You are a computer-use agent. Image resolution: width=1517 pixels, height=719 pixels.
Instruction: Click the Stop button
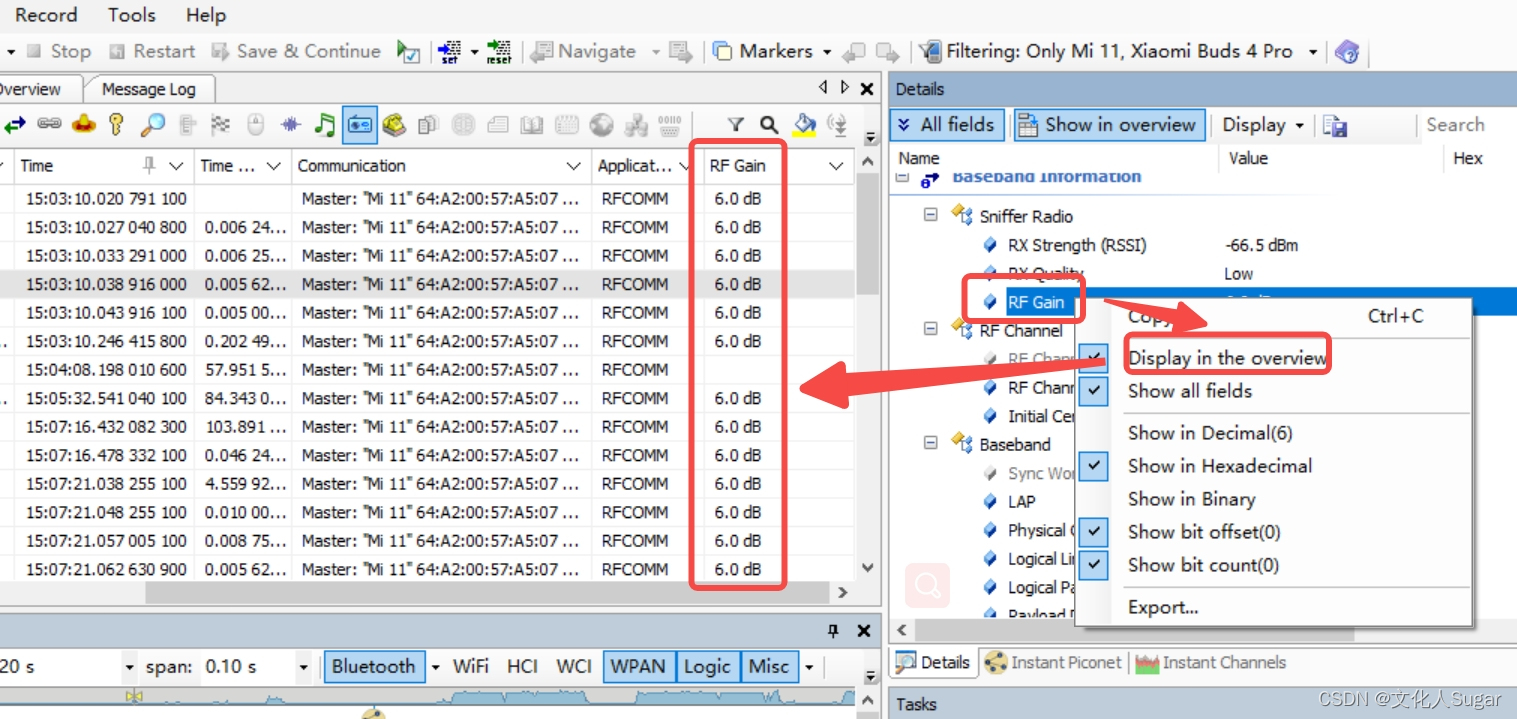[x=58, y=51]
